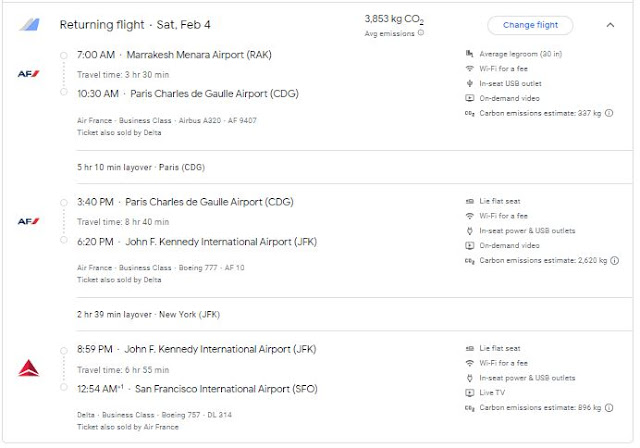Screen dimensions: 640x448
Task: Click the Average legroom seat icon
Action: click(470, 53)
